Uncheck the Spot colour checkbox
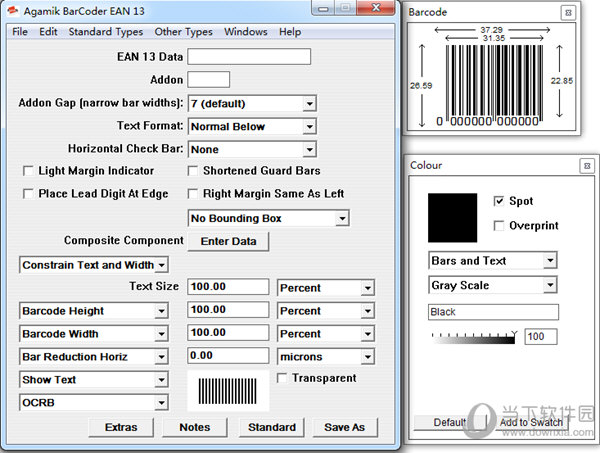This screenshot has height=453, width=600. (x=500, y=201)
